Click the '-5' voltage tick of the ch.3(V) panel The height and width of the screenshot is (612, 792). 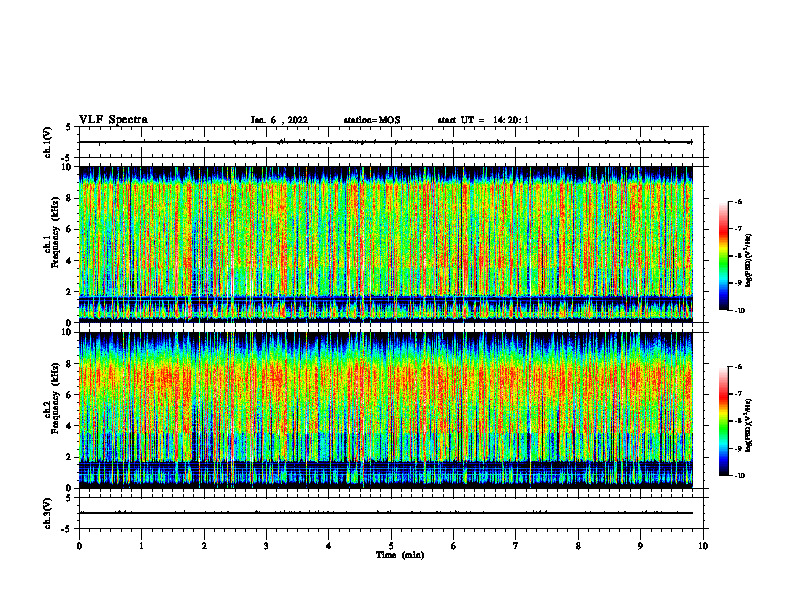pos(66,529)
